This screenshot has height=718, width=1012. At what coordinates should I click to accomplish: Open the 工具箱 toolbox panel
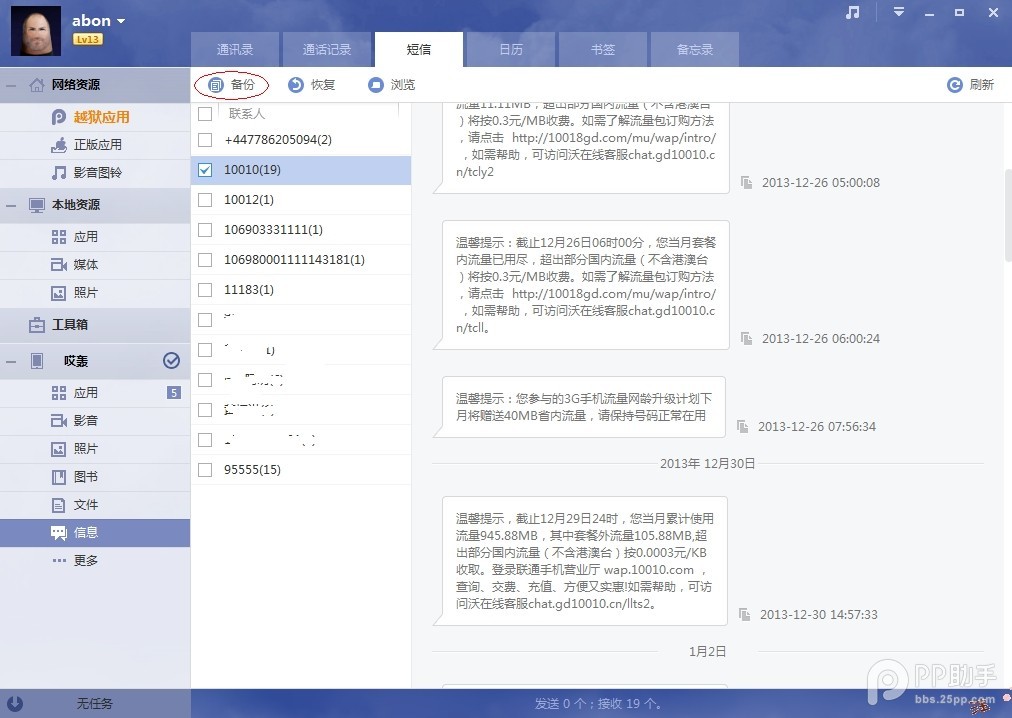[x=72, y=325]
